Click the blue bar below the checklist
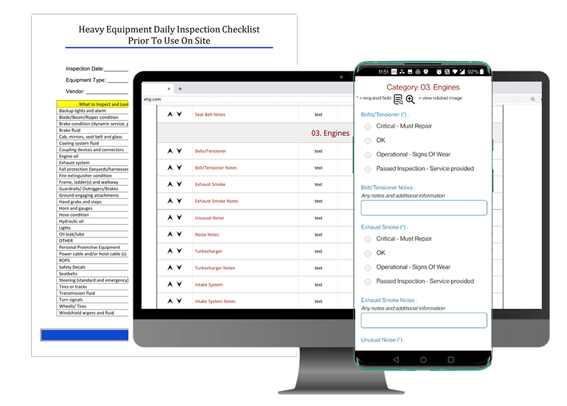Image resolution: width=567 pixels, height=406 pixels. [x=85, y=335]
